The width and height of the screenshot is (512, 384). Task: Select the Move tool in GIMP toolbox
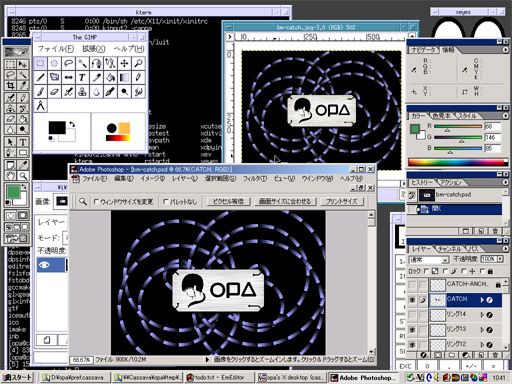pos(124,63)
